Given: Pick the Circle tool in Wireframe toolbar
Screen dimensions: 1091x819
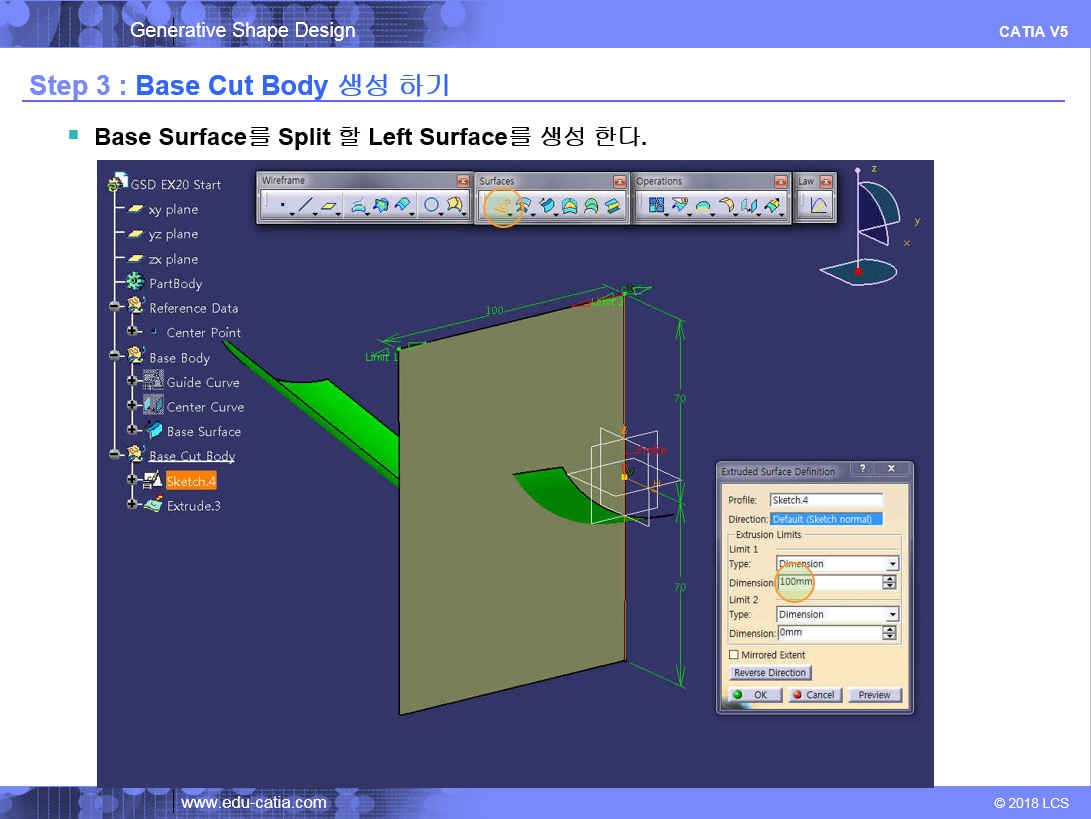Looking at the screenshot, I should click(431, 206).
